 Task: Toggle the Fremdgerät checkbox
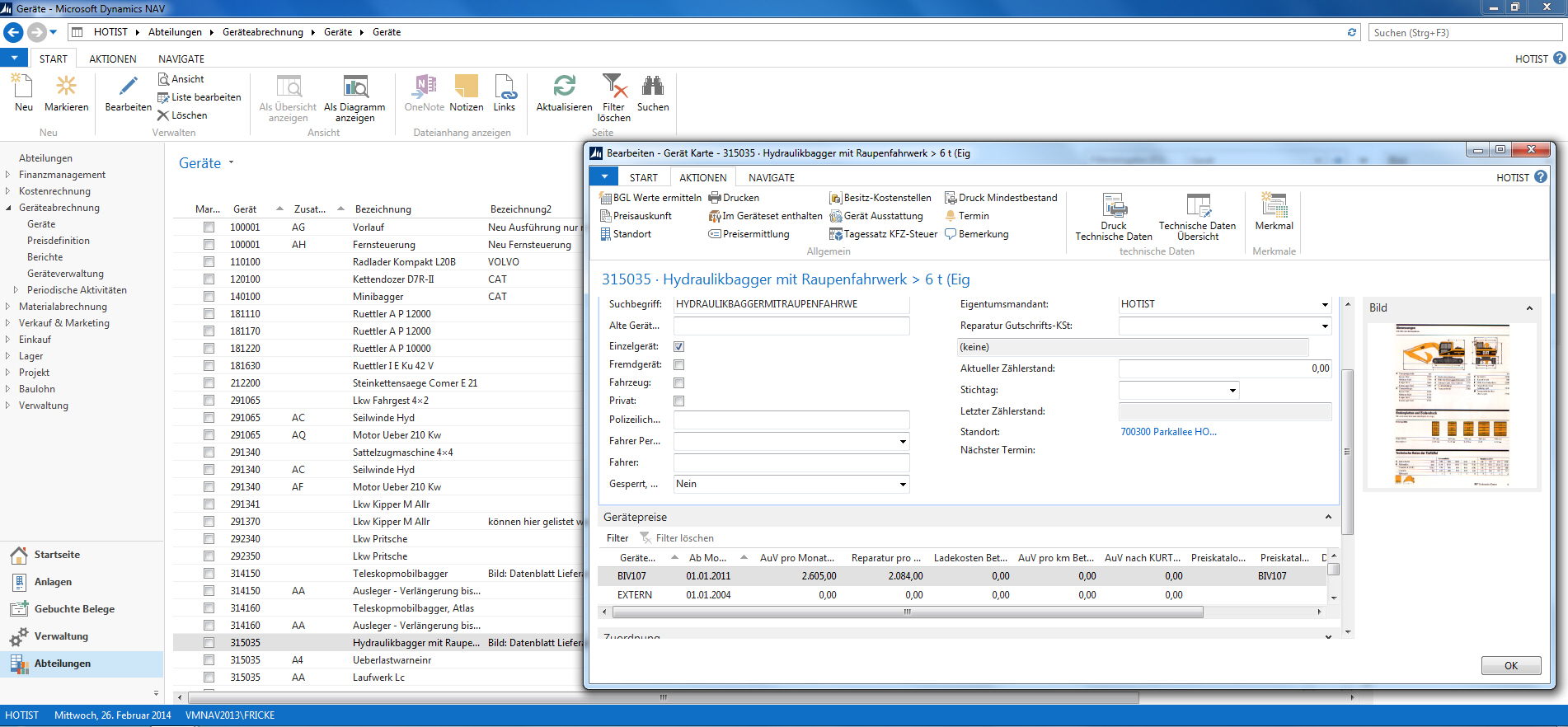pyautogui.click(x=678, y=365)
